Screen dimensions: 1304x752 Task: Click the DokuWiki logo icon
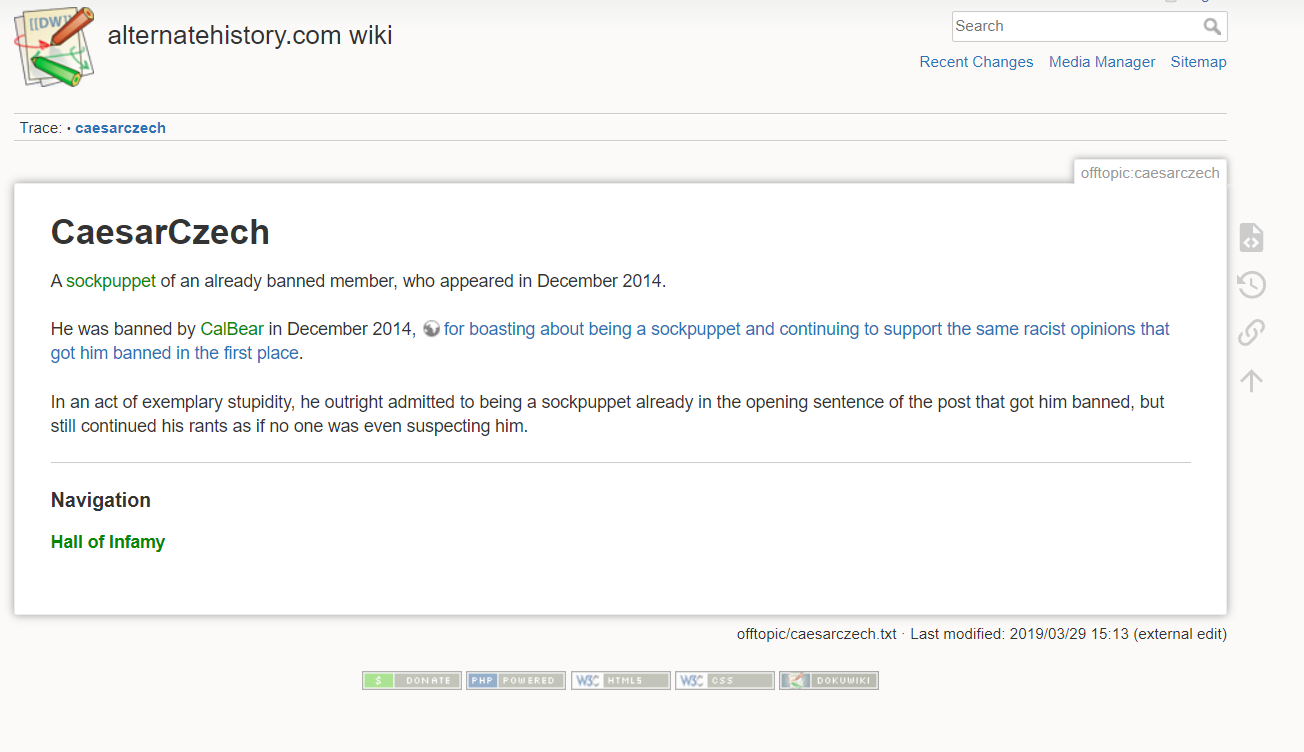pos(54,45)
